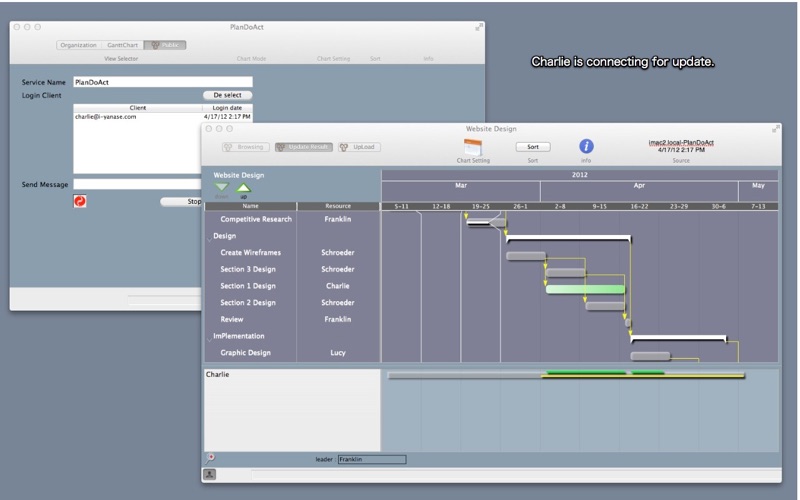Select GanttChart view in PlanDoAct window

tap(122, 45)
